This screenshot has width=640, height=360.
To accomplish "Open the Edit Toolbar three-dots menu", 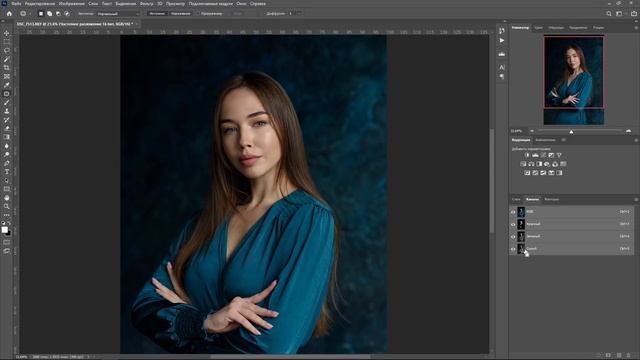I will point(7,215).
